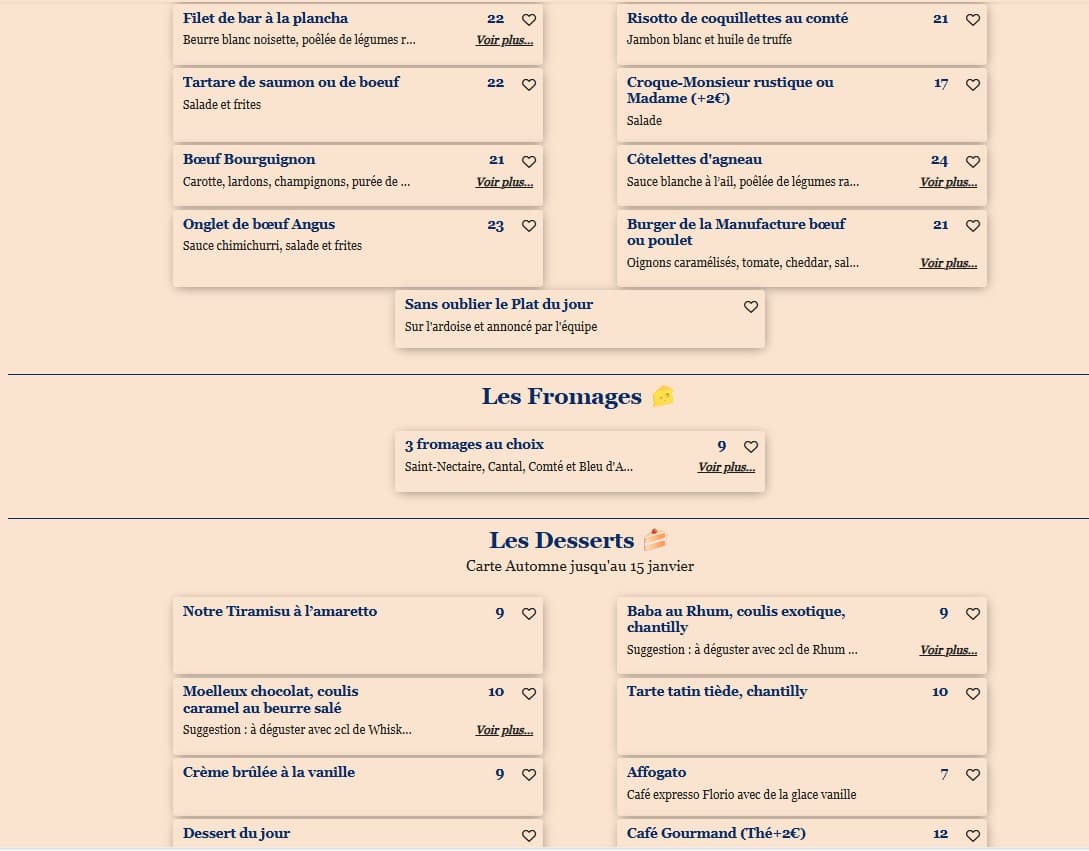Image resolution: width=1089 pixels, height=851 pixels.
Task: Favorite the Tarte tatin tiède, chantilly
Action: [x=973, y=693]
